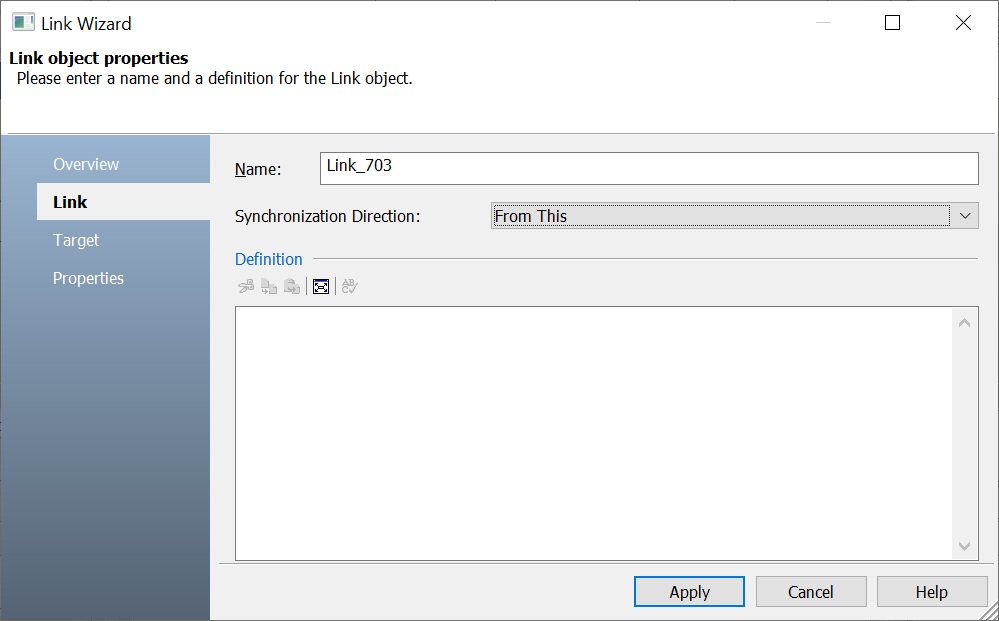
Task: Maximize the Definition editor with the expand icon
Action: coord(321,287)
